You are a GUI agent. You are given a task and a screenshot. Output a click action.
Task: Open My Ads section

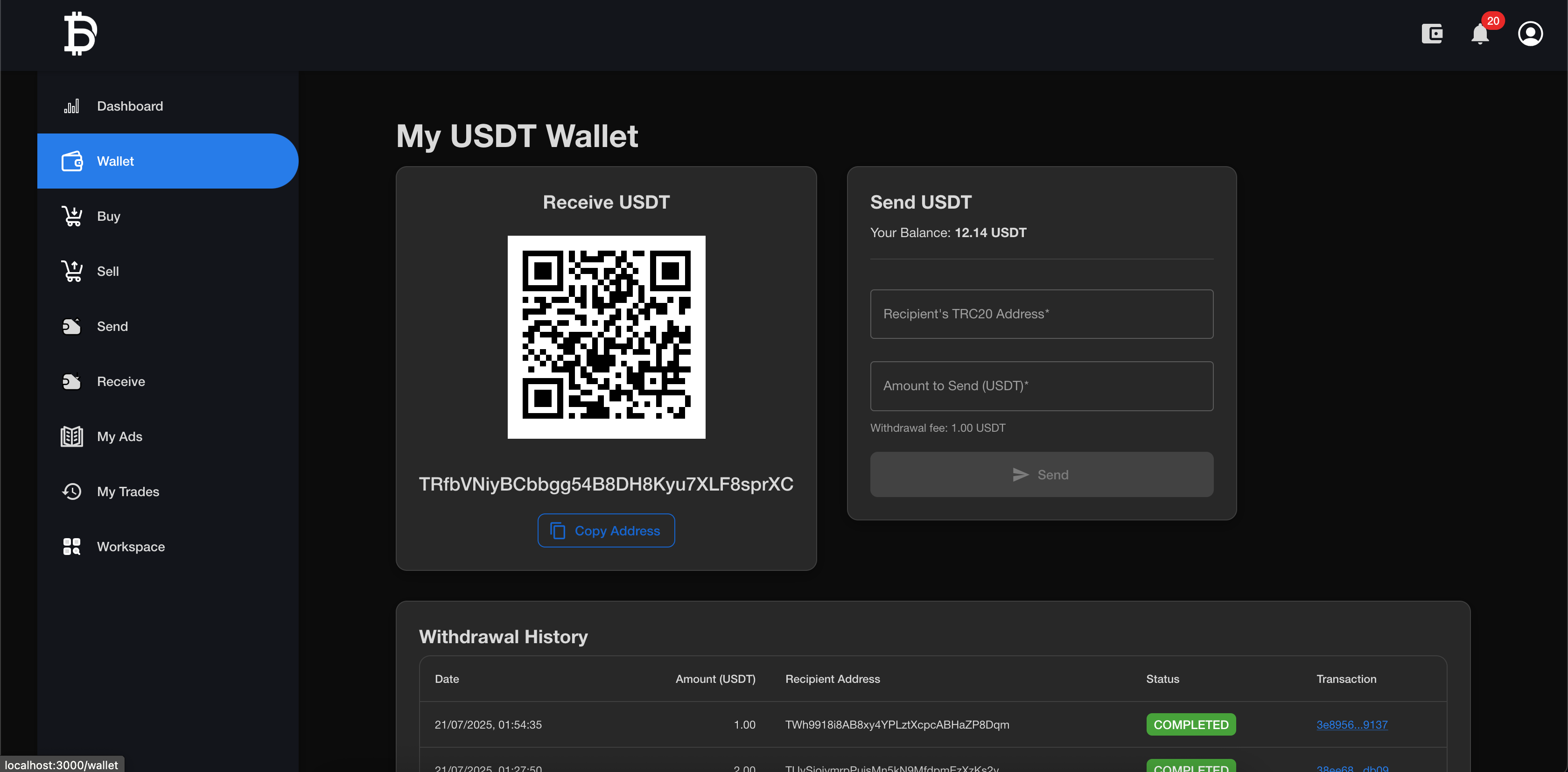[168, 436]
